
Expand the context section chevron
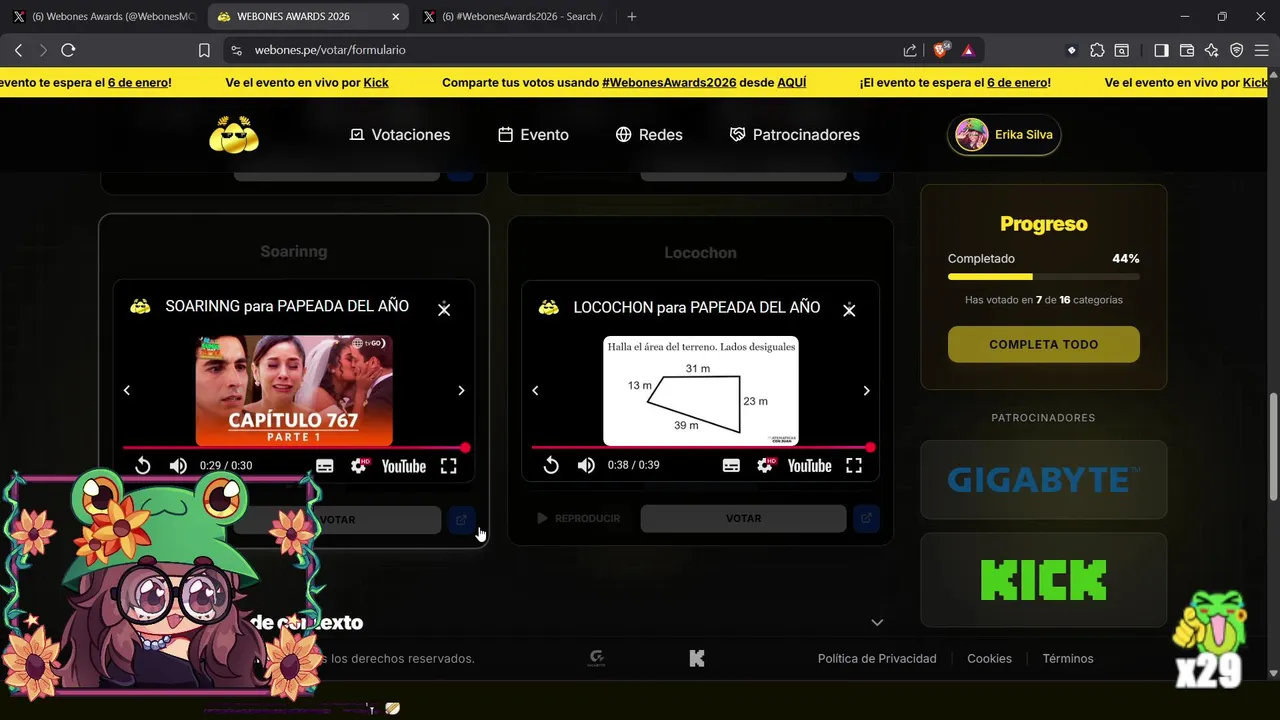[877, 622]
